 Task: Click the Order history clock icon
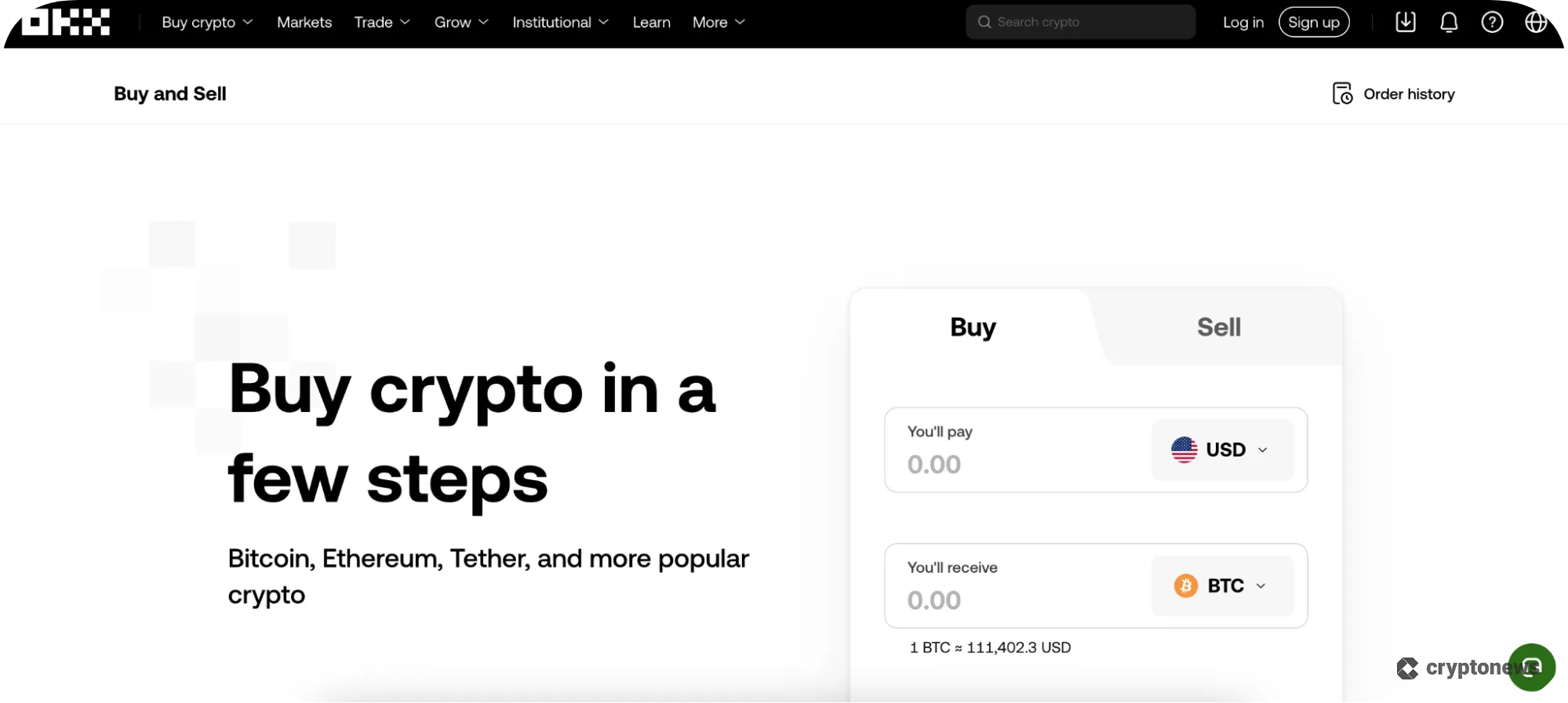(x=1342, y=94)
